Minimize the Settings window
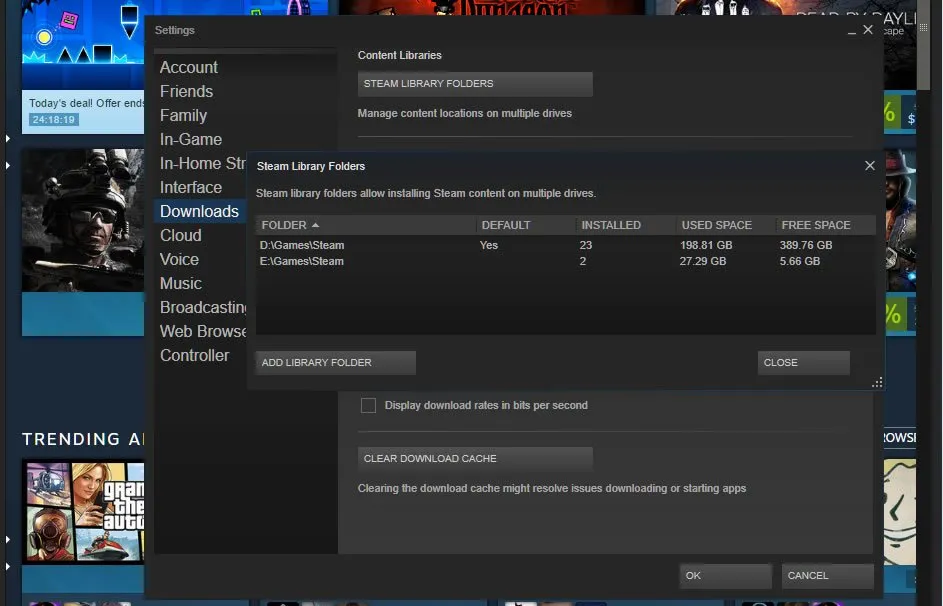The width and height of the screenshot is (943, 606). click(852, 31)
